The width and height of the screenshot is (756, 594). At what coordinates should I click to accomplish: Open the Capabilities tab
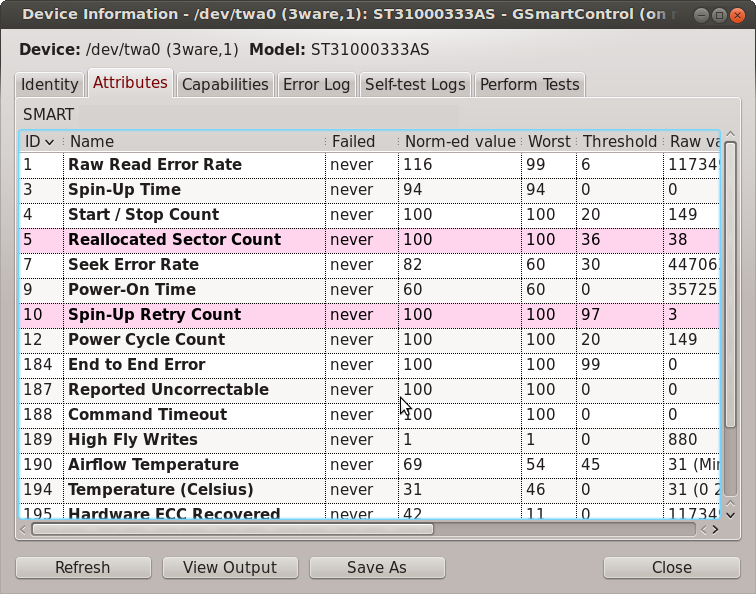pos(225,85)
